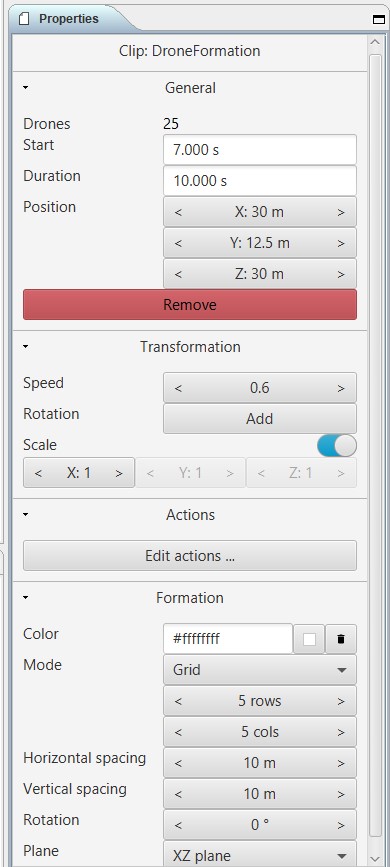
Task: Select the Properties tab
Action: [69, 19]
